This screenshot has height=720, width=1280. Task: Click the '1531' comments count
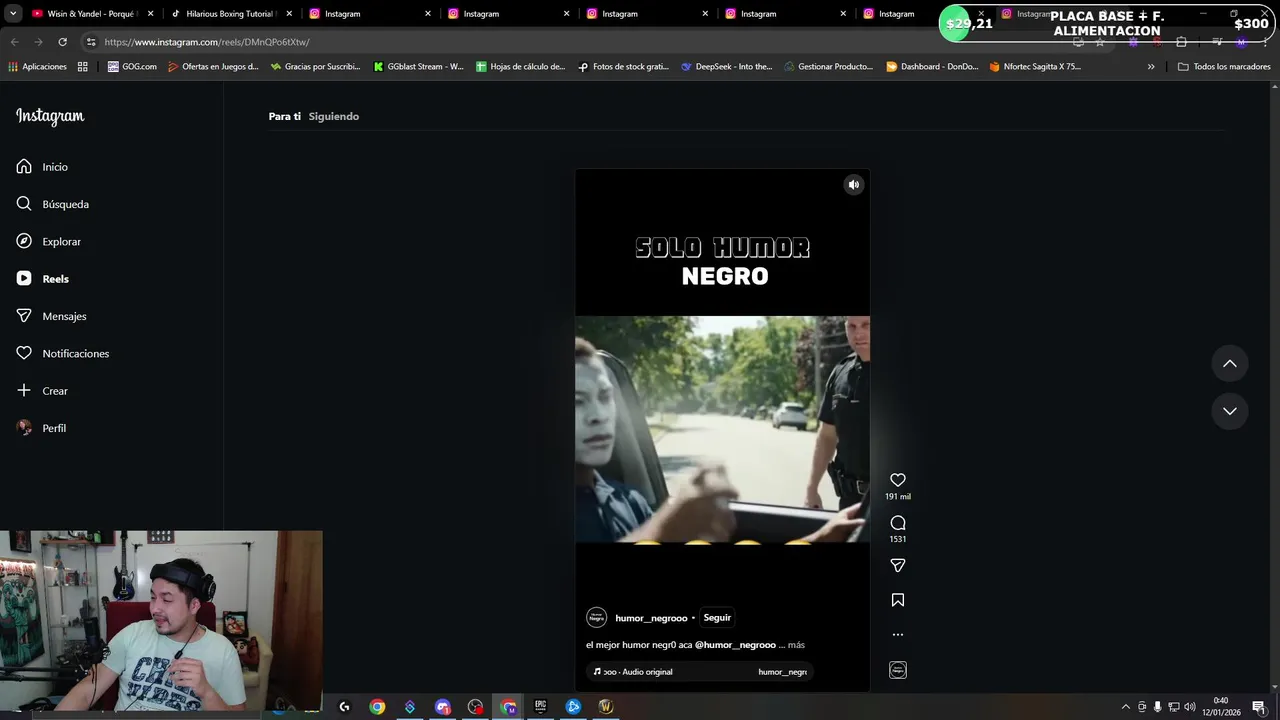click(898, 539)
